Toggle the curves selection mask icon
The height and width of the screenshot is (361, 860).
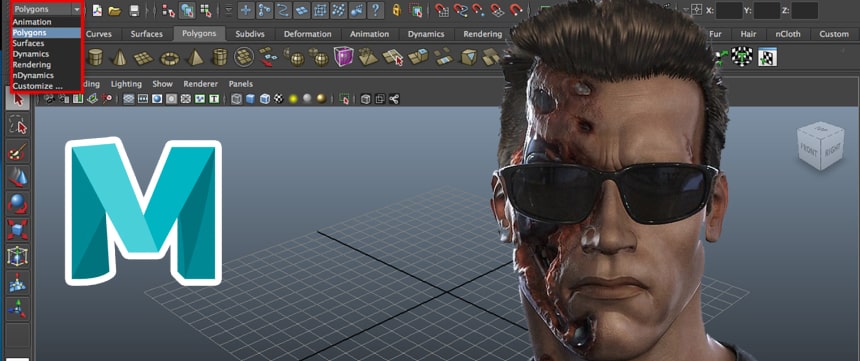pyautogui.click(x=283, y=10)
